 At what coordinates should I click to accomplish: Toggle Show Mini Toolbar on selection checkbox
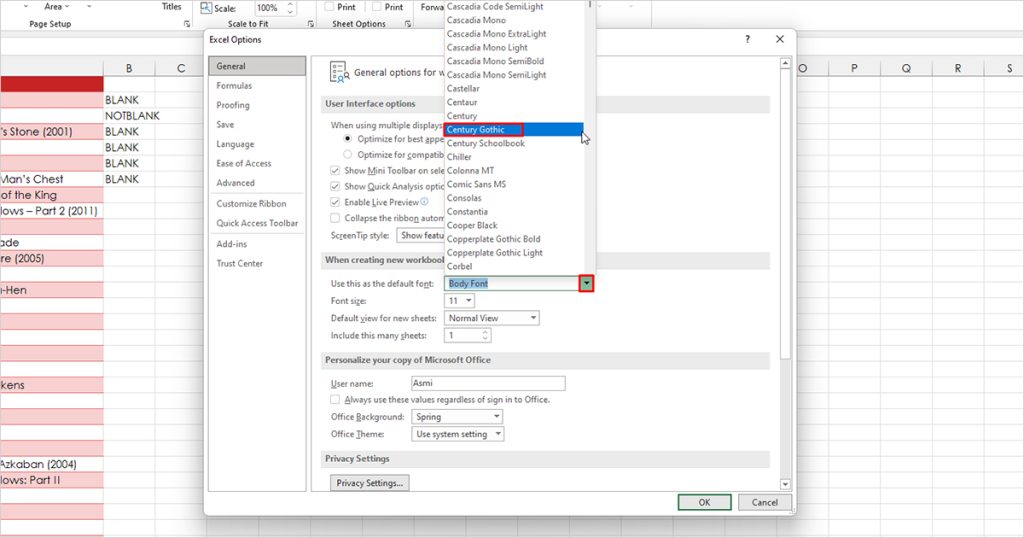(x=335, y=170)
